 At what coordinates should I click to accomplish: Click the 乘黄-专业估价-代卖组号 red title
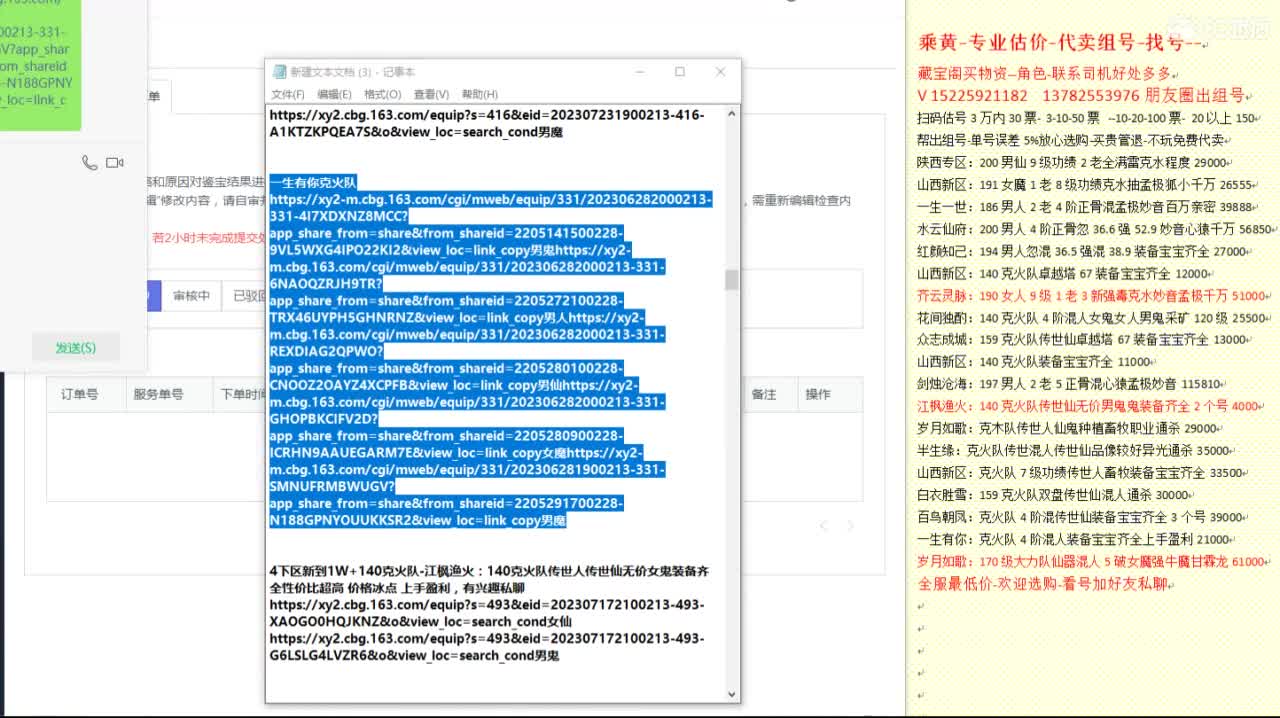[1059, 42]
